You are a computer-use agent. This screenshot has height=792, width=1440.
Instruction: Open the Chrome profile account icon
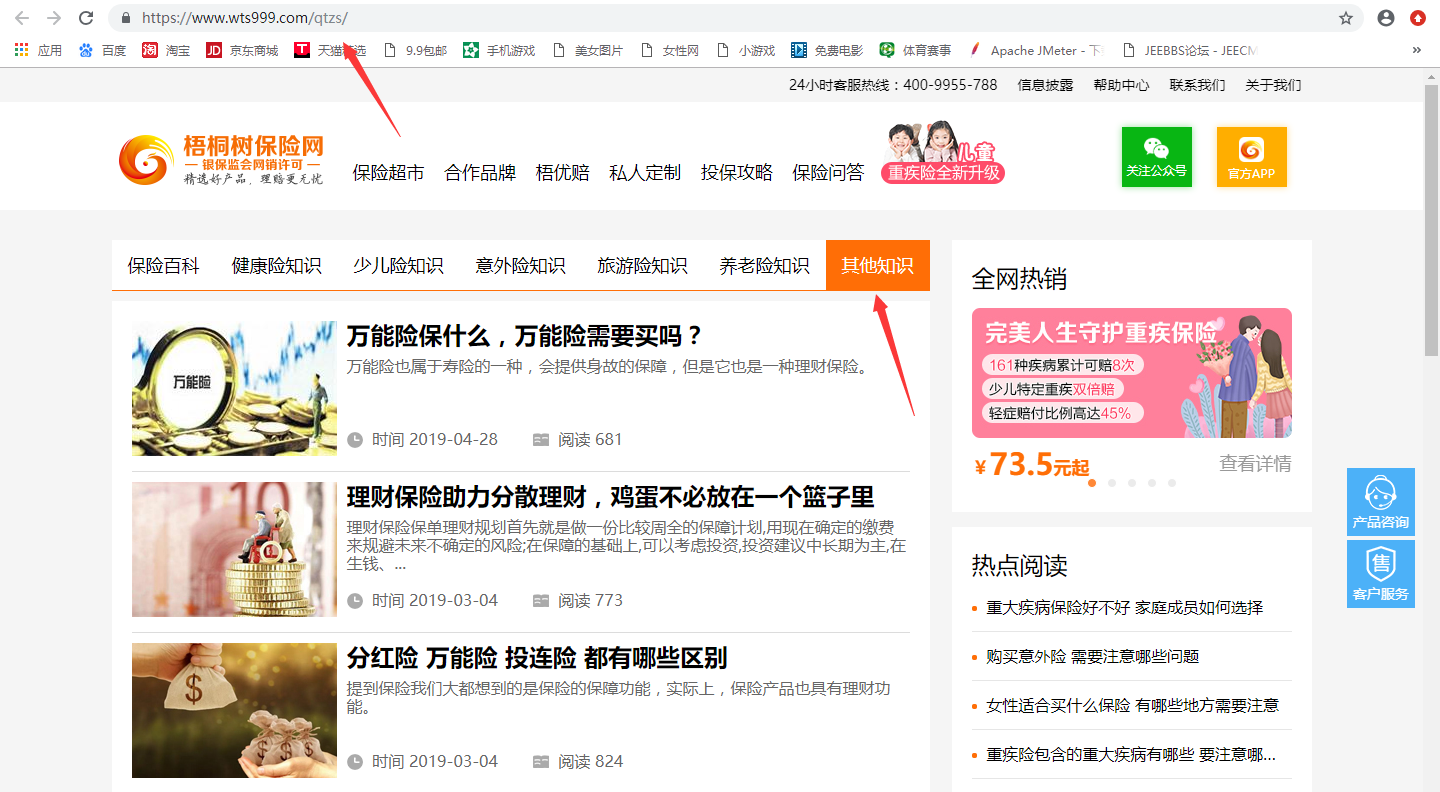tap(1386, 18)
